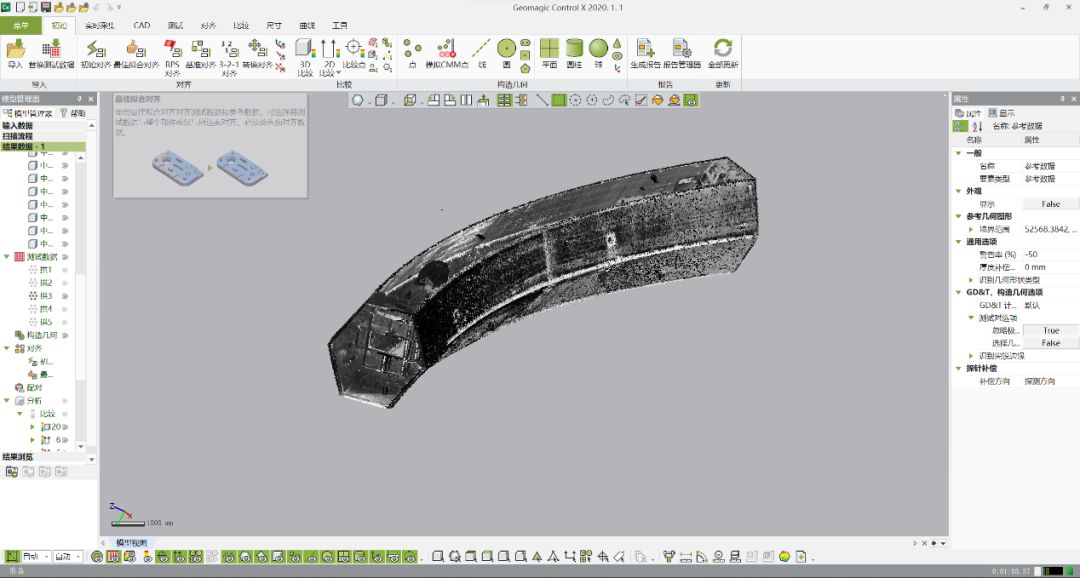Collapse the 分析 tree node
The width and height of the screenshot is (1080, 578).
tap(7, 401)
